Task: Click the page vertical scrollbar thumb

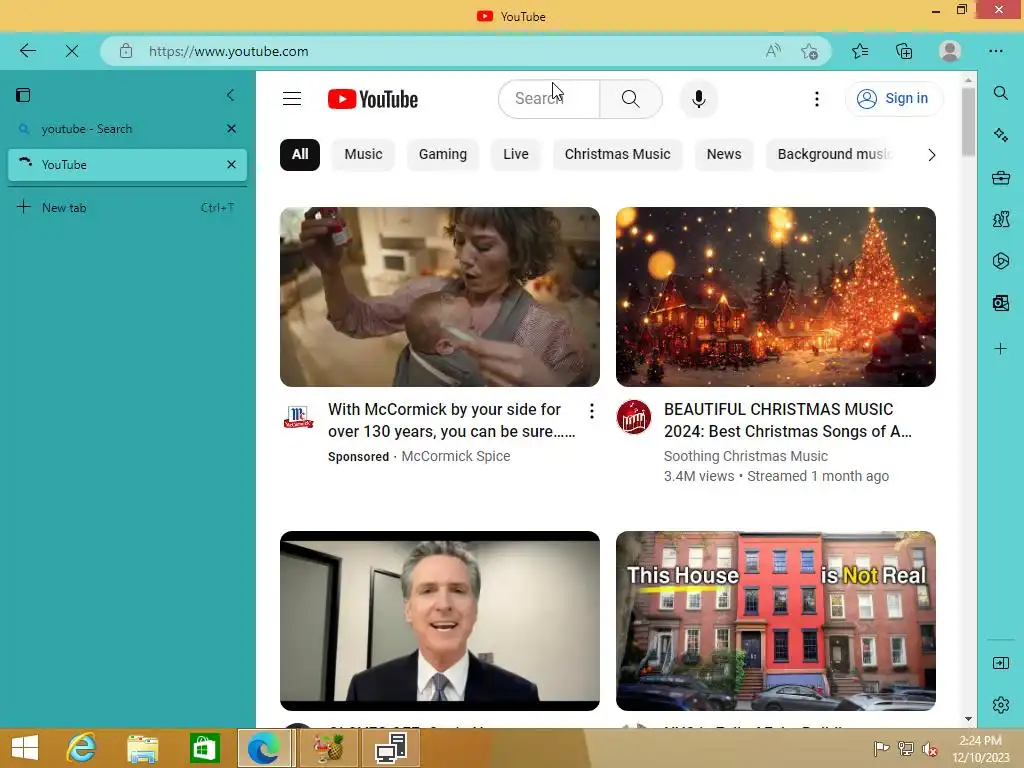Action: click(968, 121)
